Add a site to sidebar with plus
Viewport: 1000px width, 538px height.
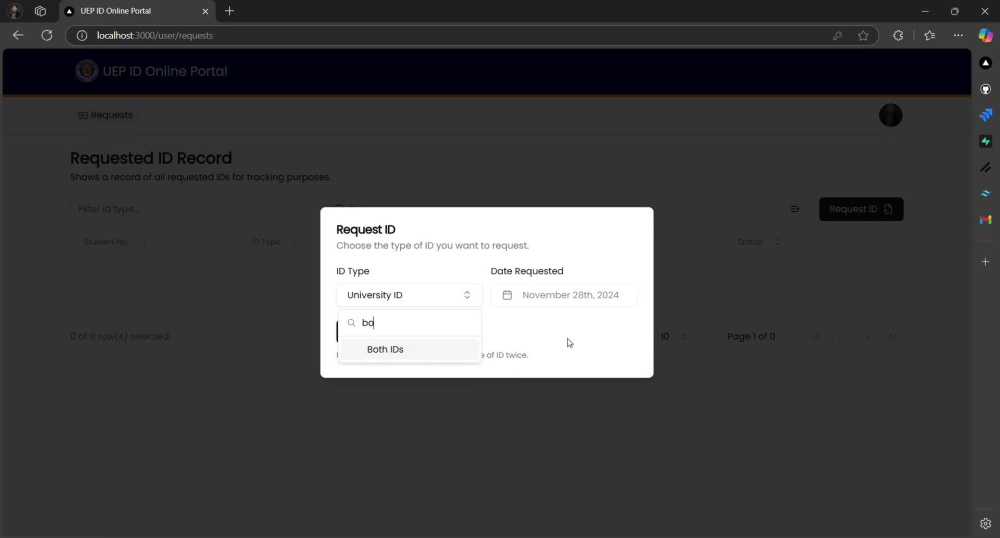(x=985, y=261)
